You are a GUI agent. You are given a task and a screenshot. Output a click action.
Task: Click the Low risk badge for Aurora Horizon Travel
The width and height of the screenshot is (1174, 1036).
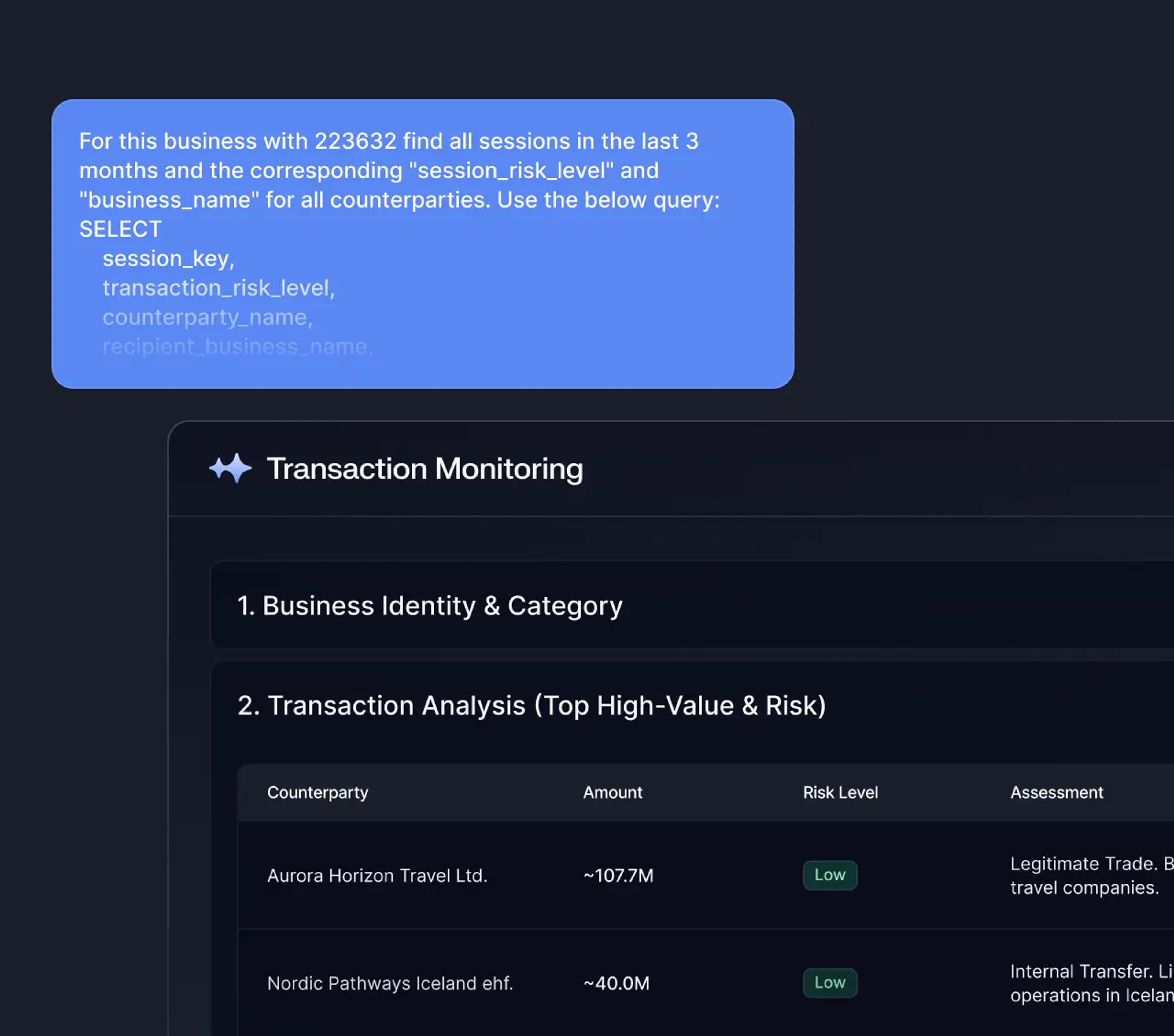click(829, 875)
